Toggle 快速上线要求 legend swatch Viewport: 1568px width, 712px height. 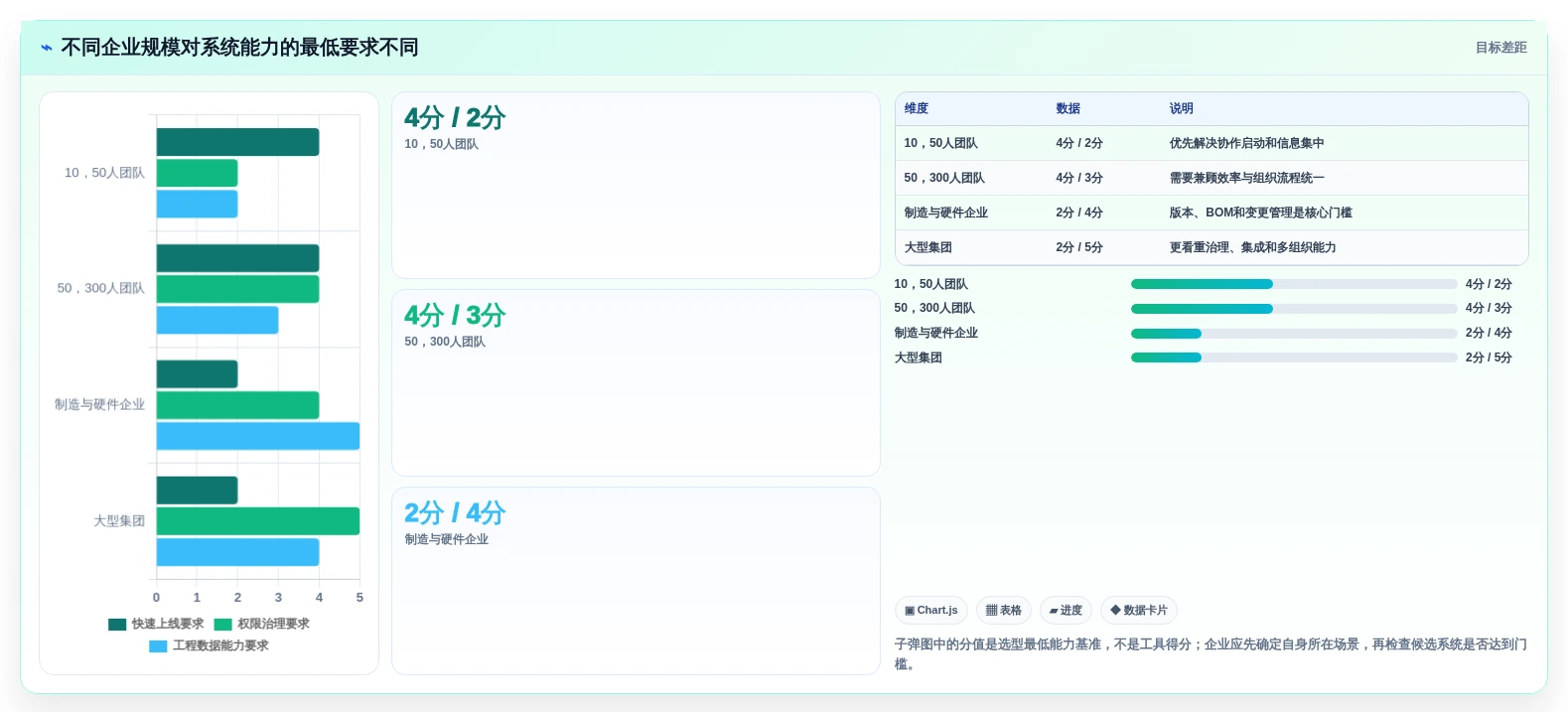[x=117, y=625]
